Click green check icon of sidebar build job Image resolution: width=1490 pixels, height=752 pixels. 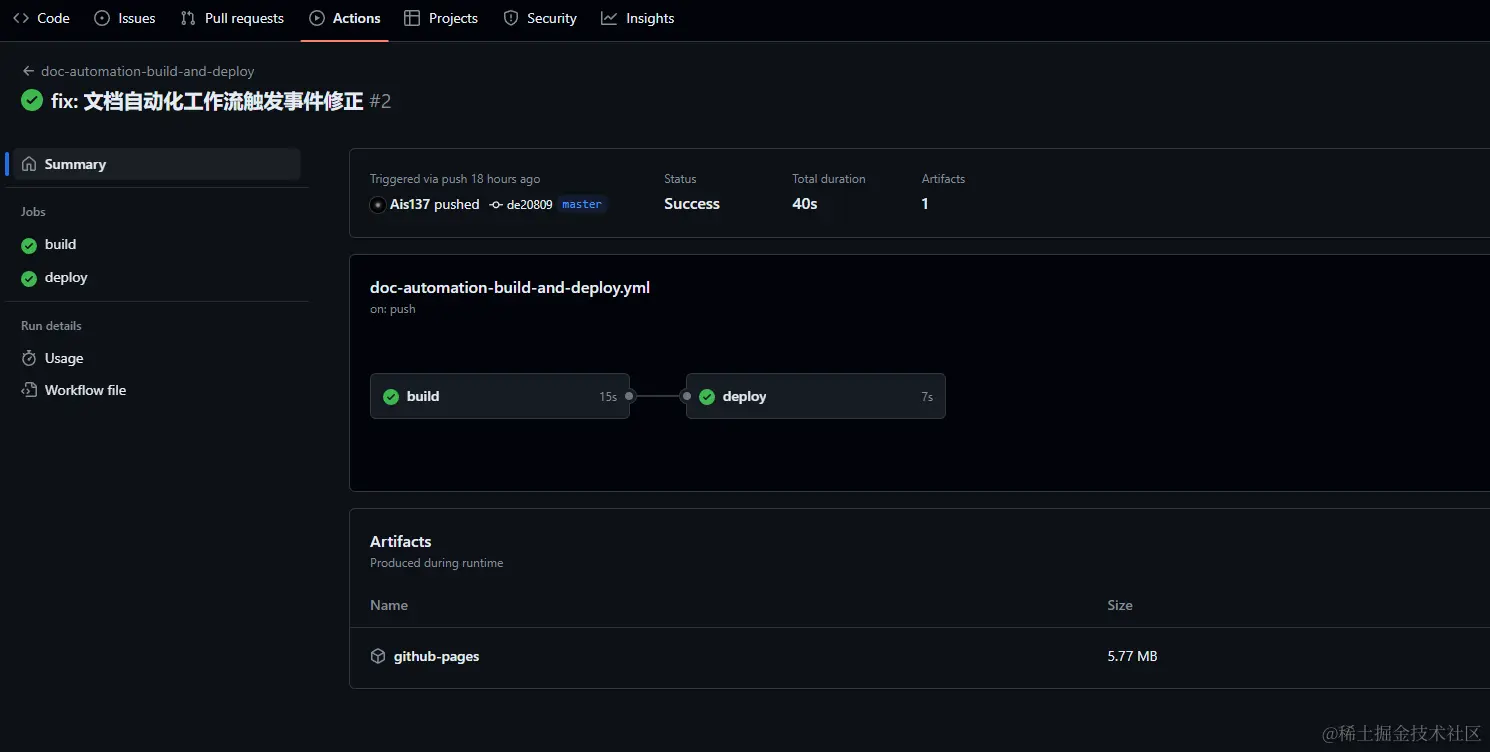[x=29, y=245]
